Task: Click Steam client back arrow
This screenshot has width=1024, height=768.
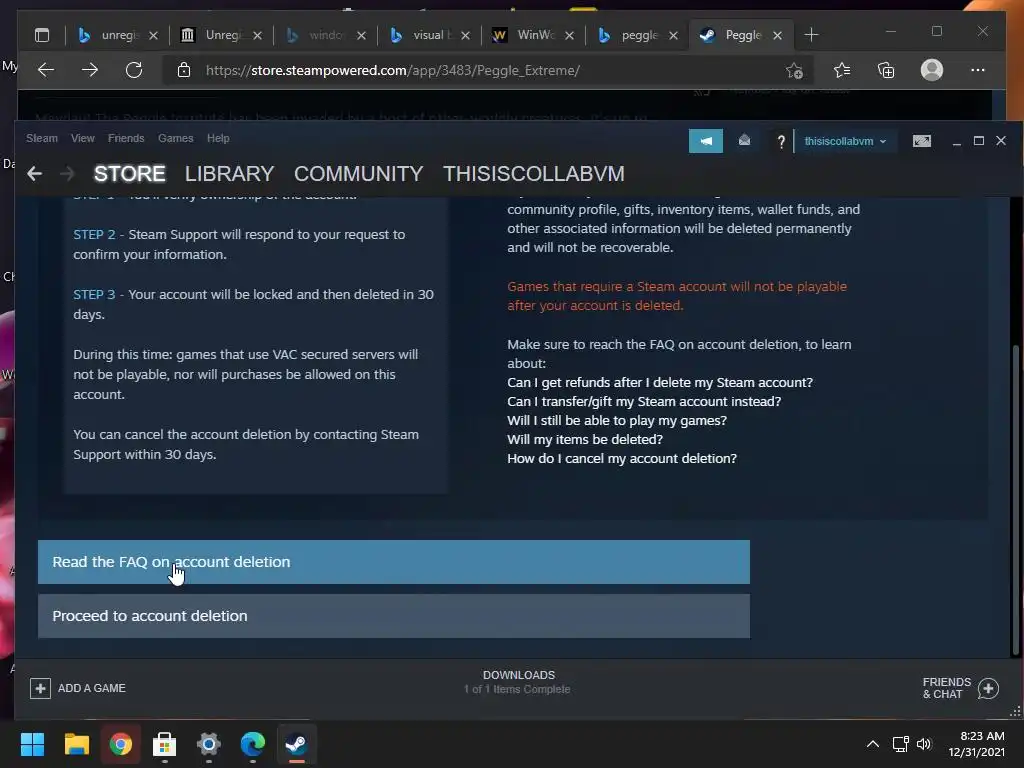Action: 35,174
